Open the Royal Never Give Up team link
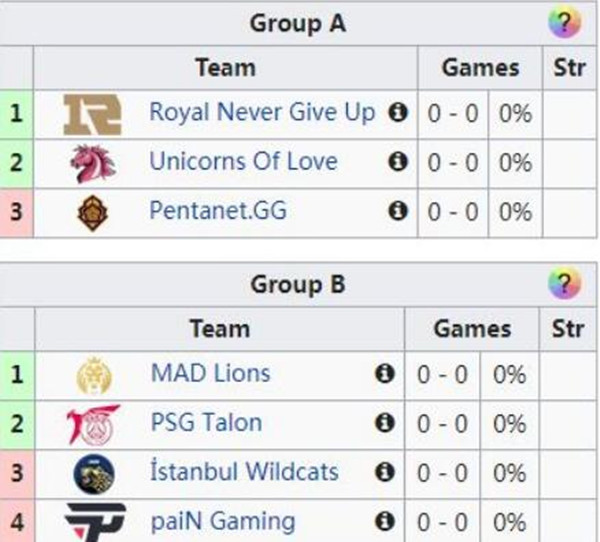Screen dimensions: 600x542 (x=262, y=112)
